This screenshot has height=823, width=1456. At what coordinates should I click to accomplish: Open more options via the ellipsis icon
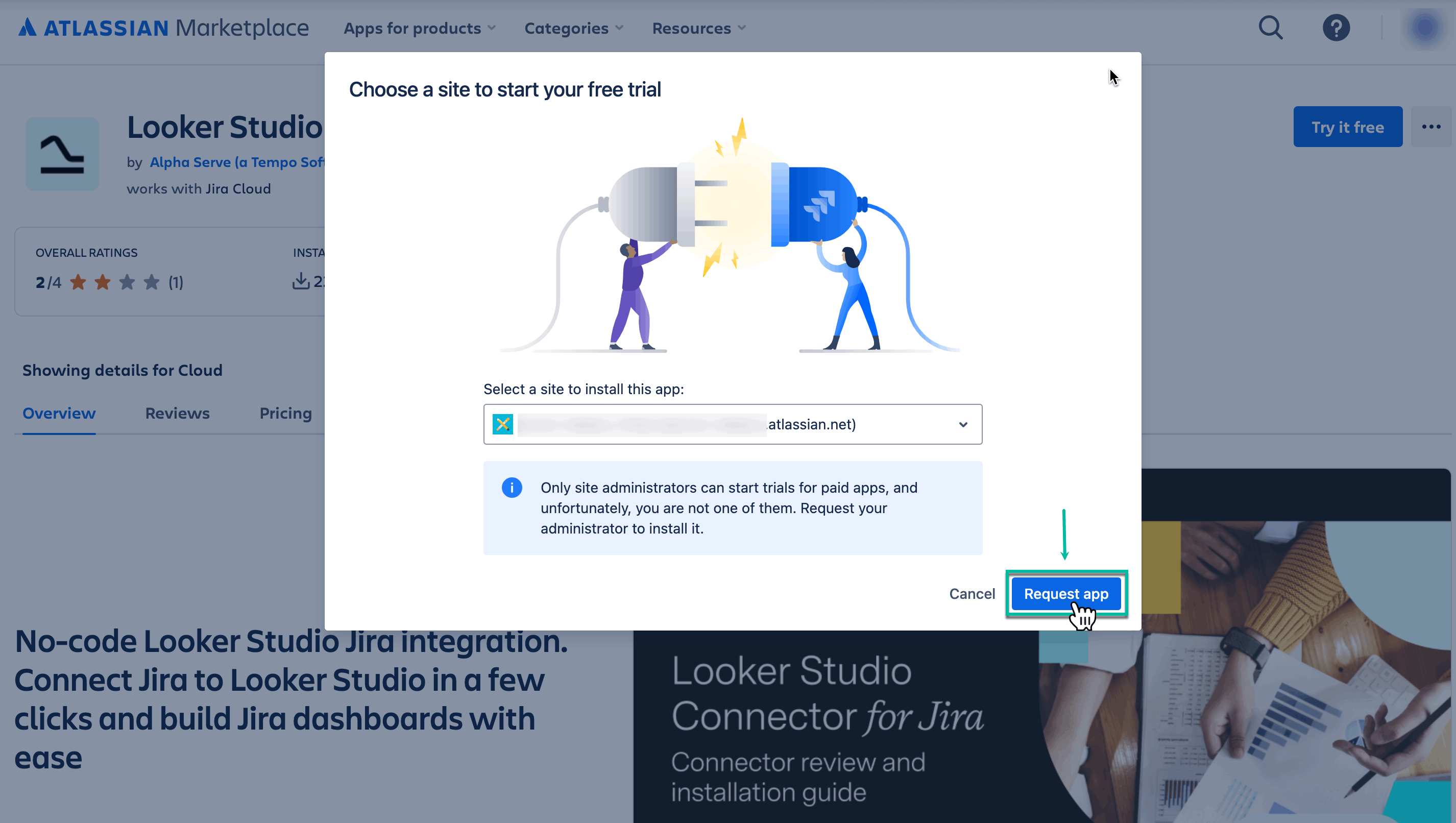[1430, 127]
